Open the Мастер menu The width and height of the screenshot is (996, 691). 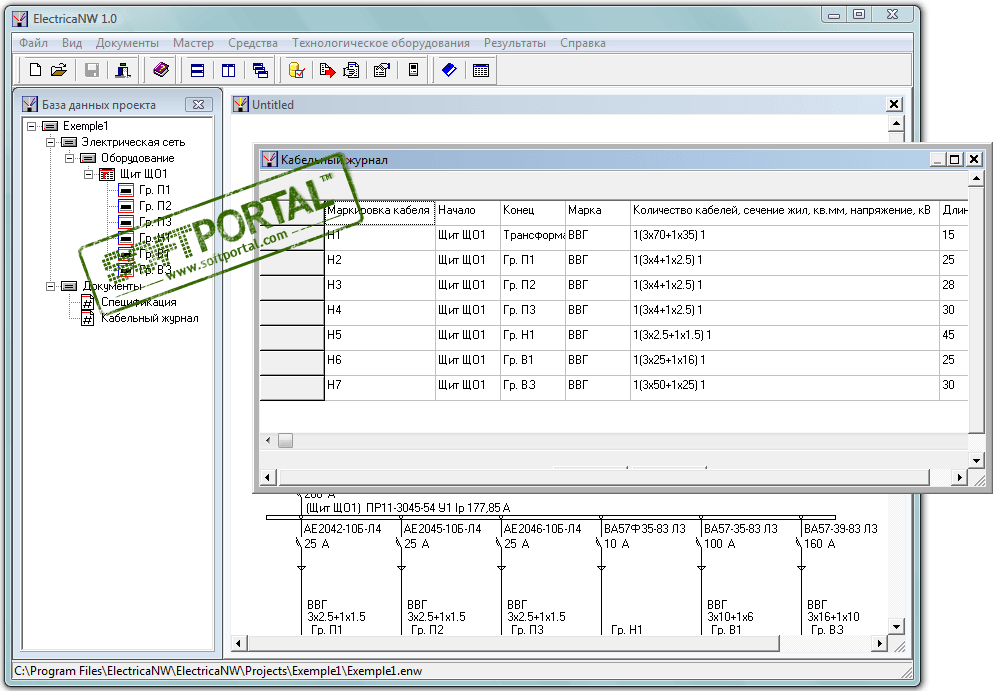coord(193,43)
